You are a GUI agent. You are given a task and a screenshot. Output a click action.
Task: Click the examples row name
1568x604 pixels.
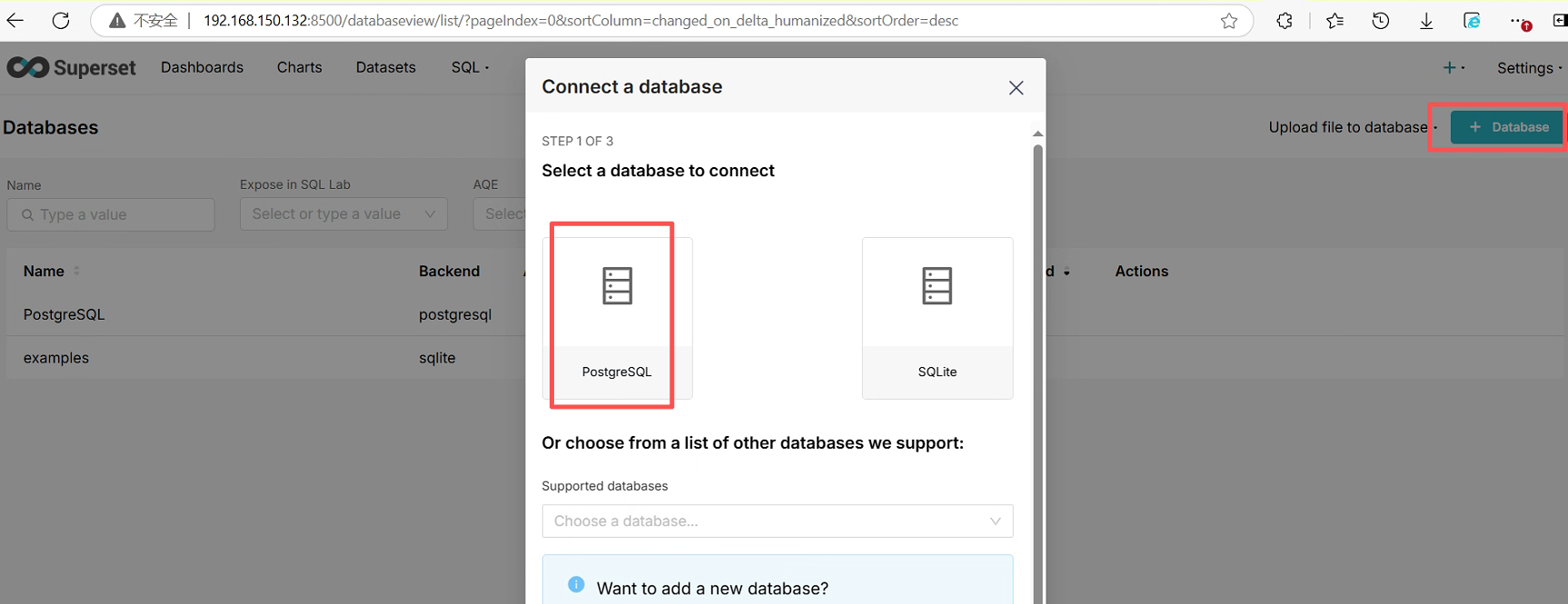click(56, 358)
